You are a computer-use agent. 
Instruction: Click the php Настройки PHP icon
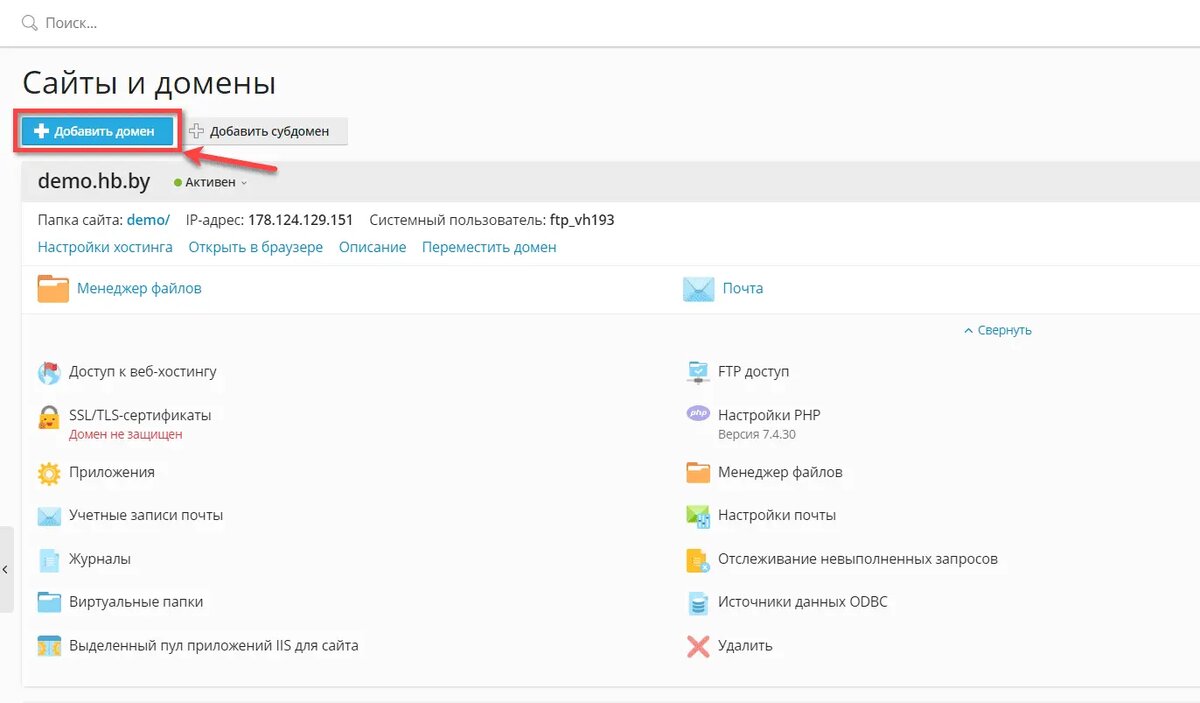(x=698, y=413)
